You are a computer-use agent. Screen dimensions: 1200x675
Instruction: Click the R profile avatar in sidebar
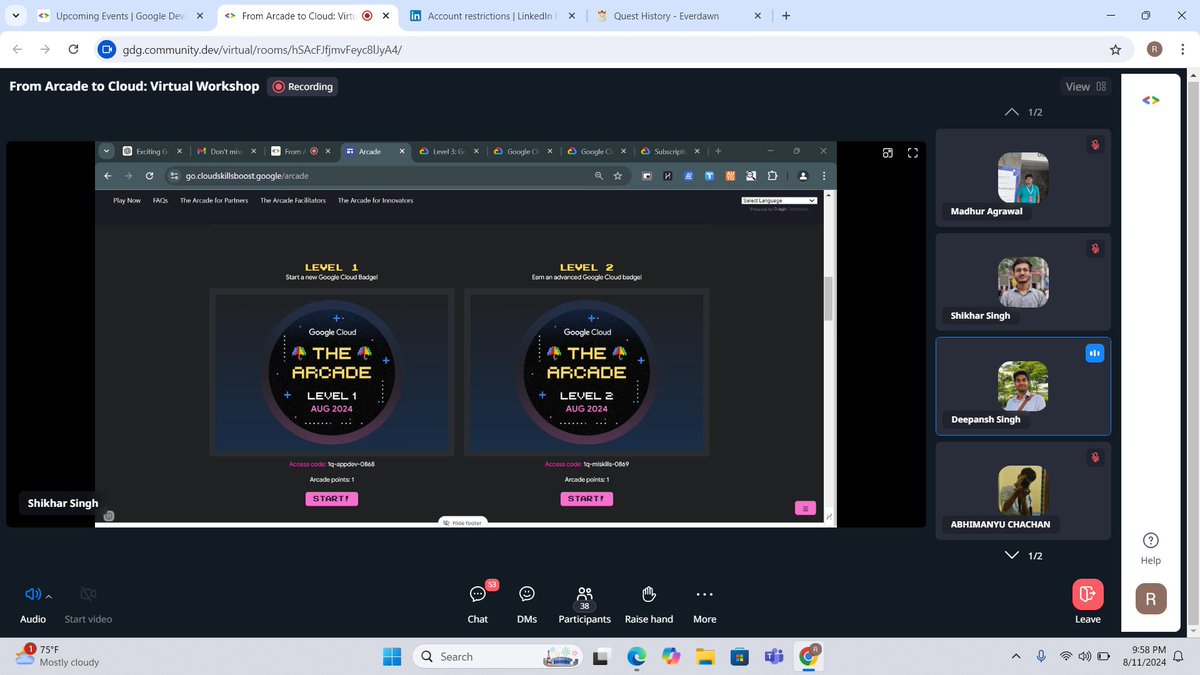pyautogui.click(x=1151, y=599)
